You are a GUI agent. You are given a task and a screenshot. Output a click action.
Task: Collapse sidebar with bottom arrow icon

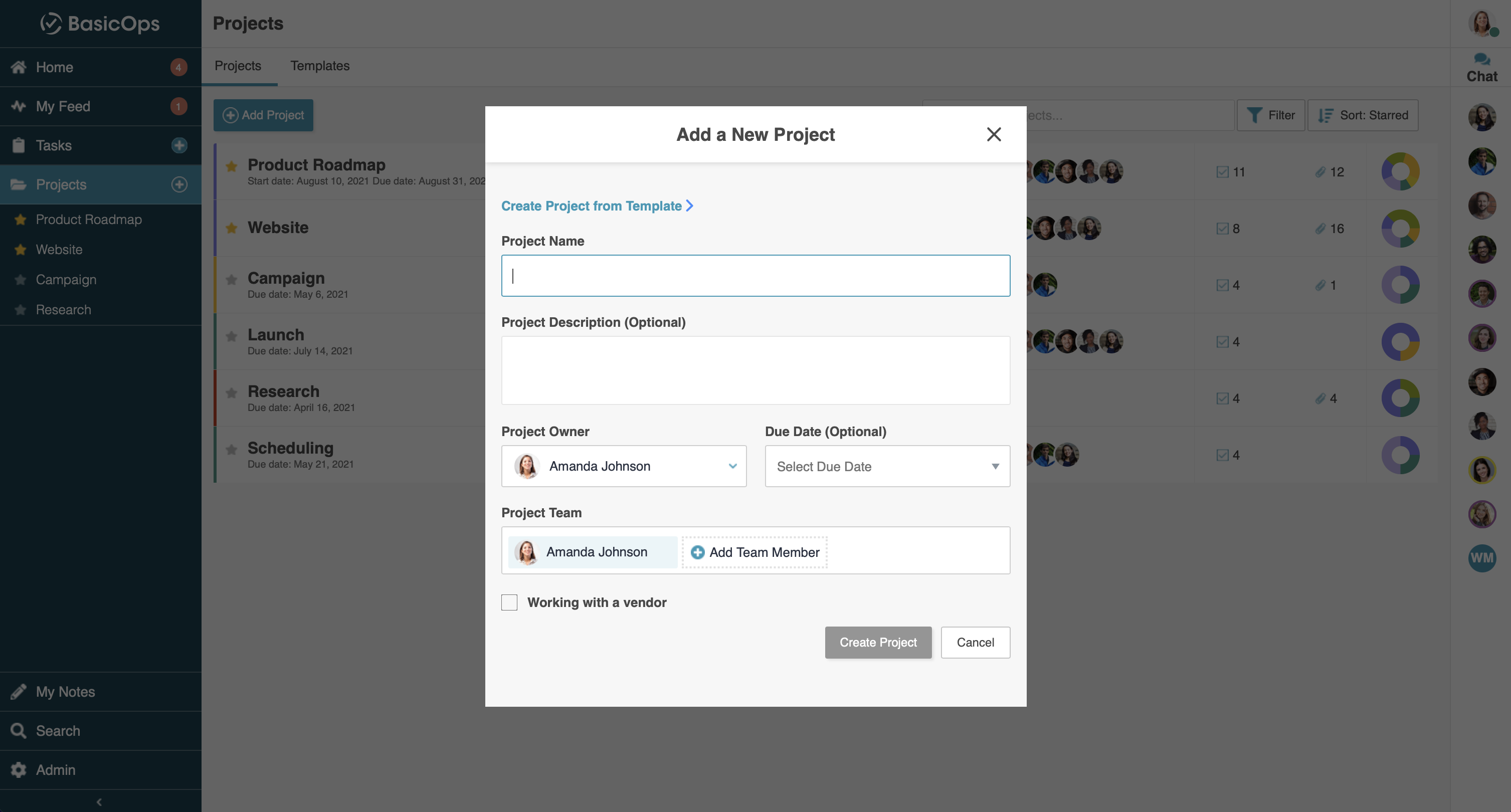tap(99, 801)
